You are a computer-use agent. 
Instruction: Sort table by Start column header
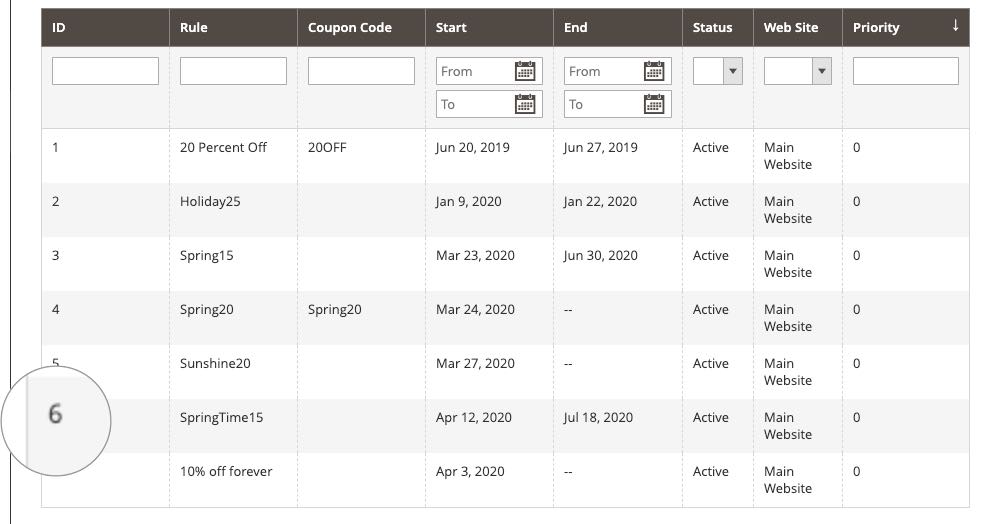[x=451, y=28]
